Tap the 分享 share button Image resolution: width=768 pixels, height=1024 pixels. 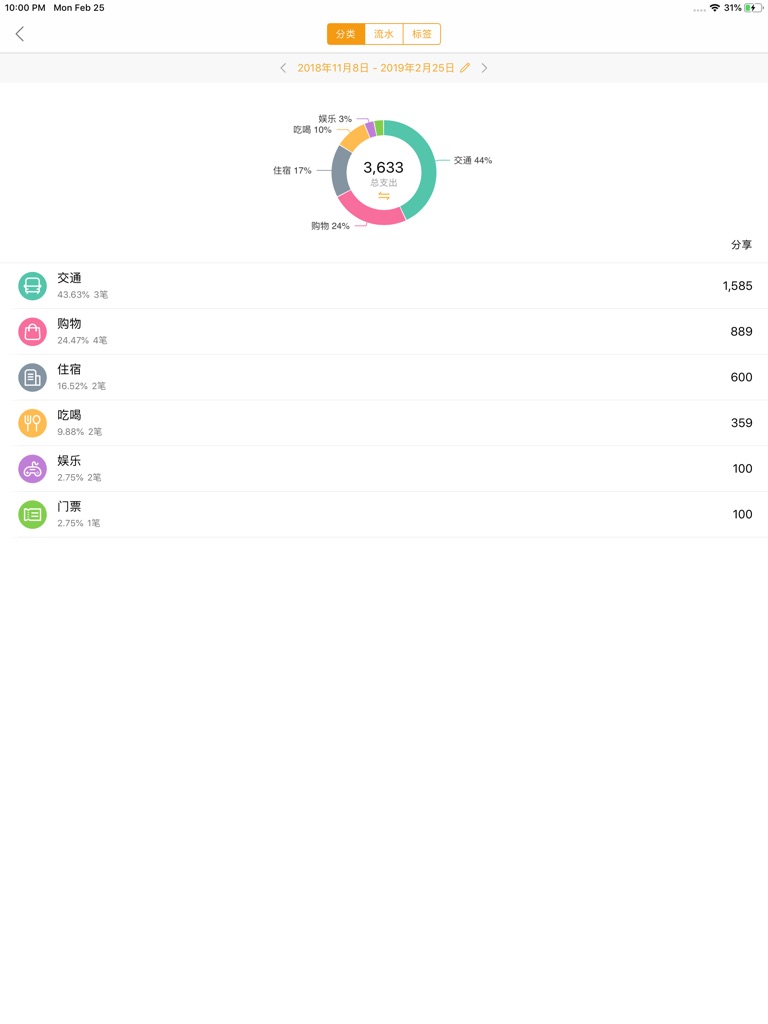tap(741, 245)
